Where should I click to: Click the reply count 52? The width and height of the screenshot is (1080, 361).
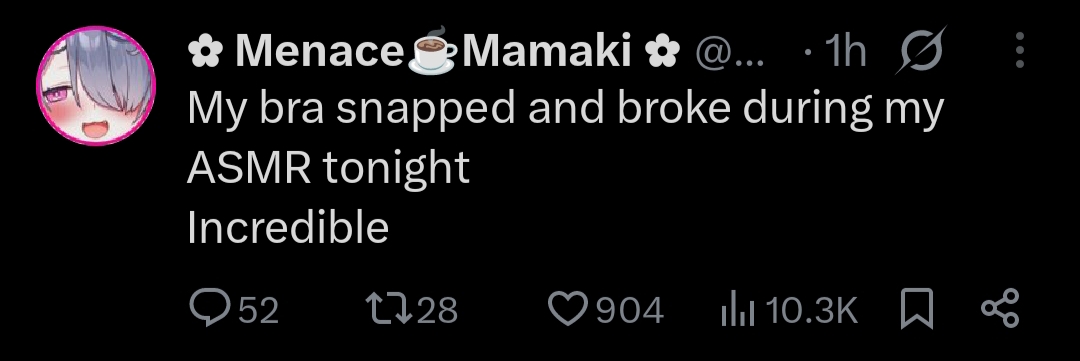[258, 310]
